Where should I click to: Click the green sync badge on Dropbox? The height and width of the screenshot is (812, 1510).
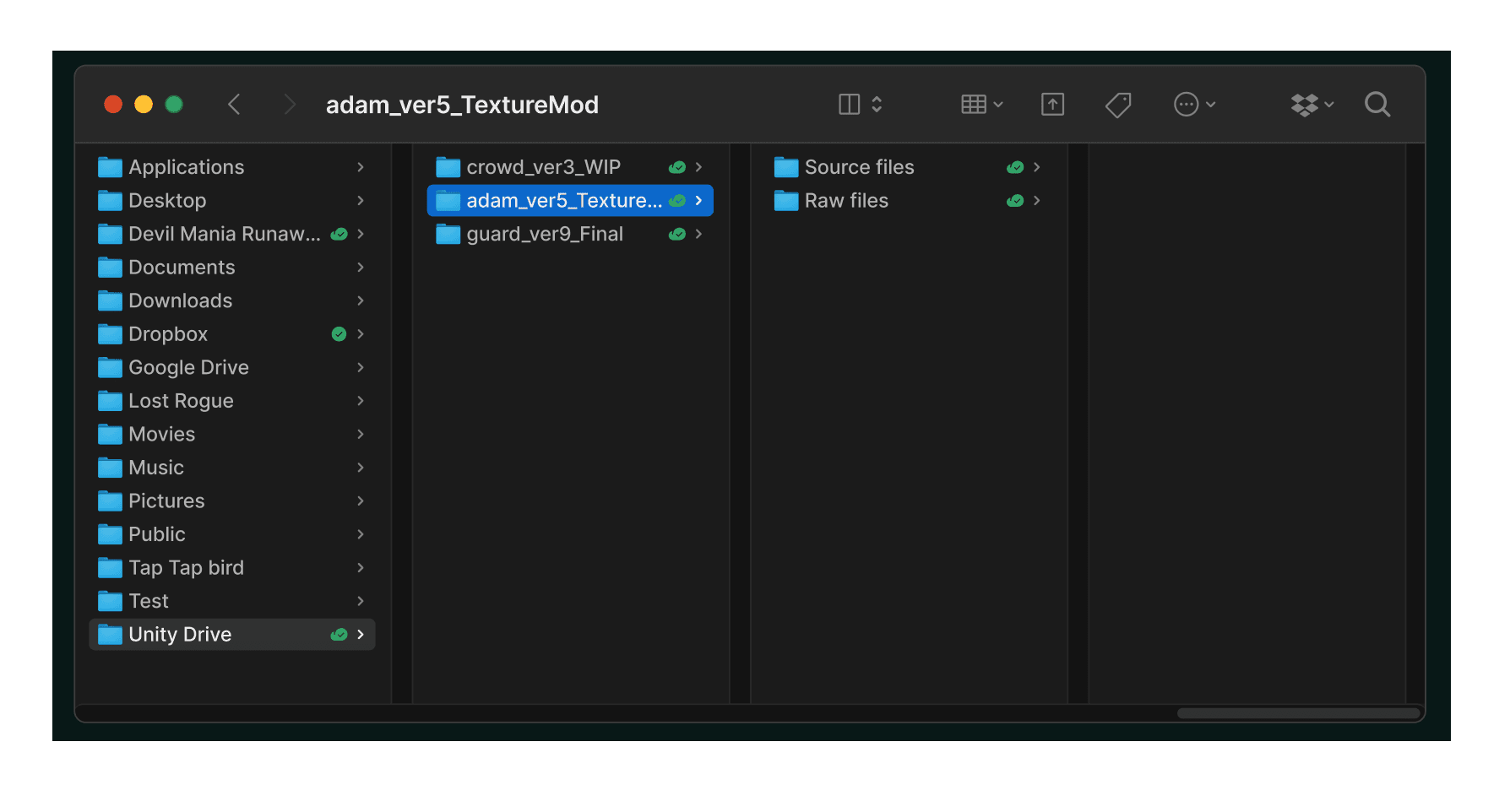[x=339, y=333]
